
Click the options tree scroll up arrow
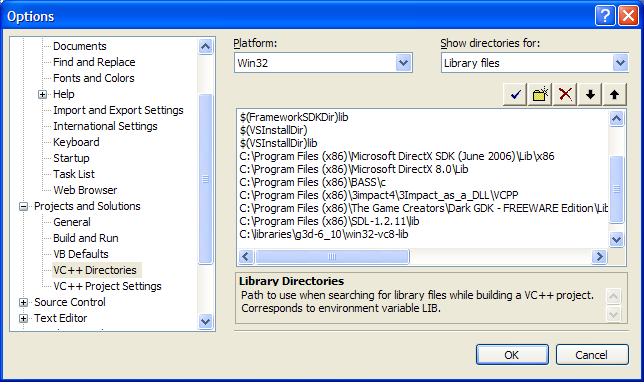205,46
